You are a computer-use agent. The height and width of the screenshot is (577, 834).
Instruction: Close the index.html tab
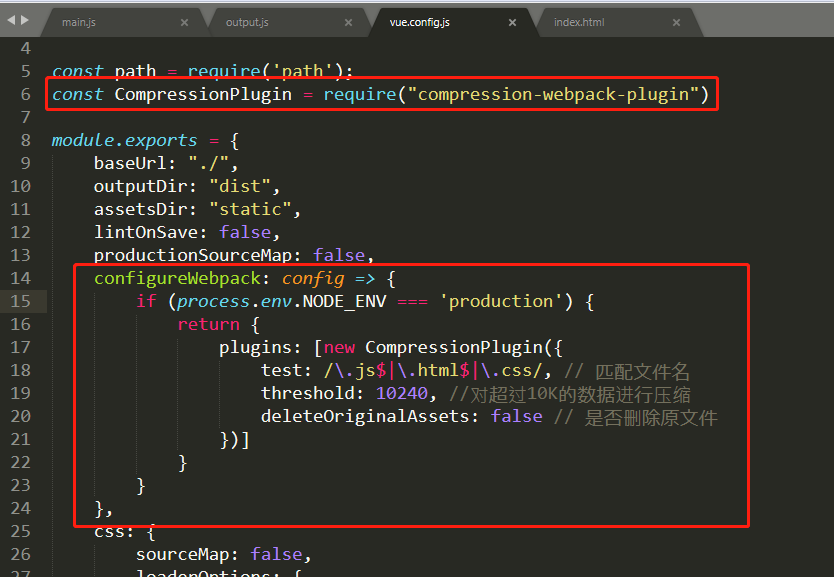coord(677,22)
